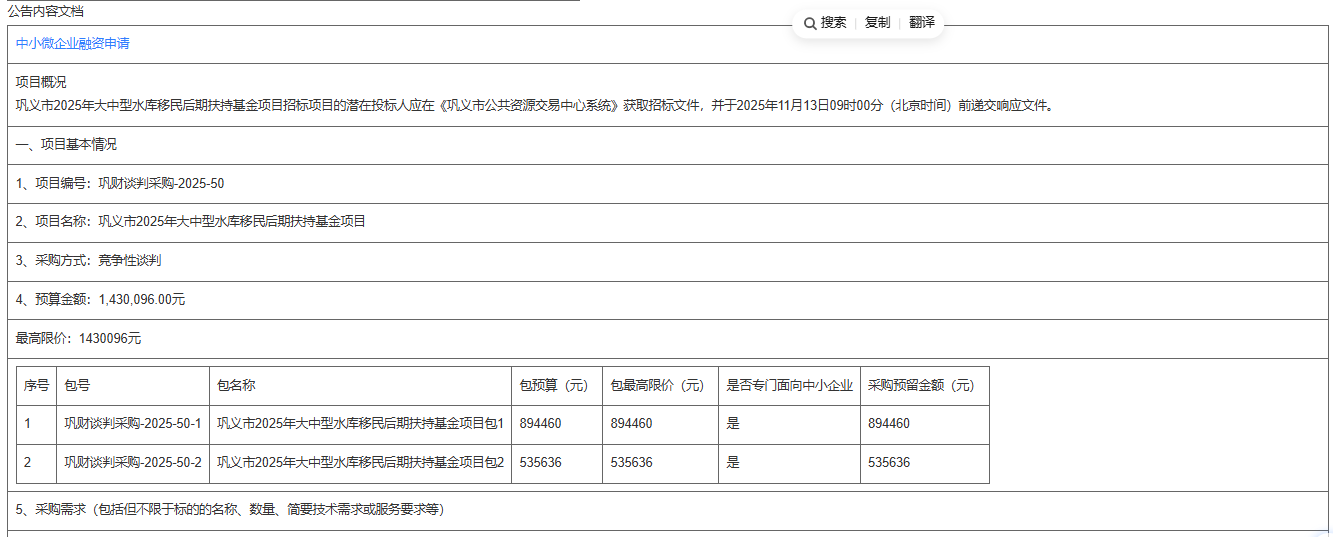Screen dimensions: 1333x537
Task: Click the 采购预留金额（元） column header
Action: [920, 386]
